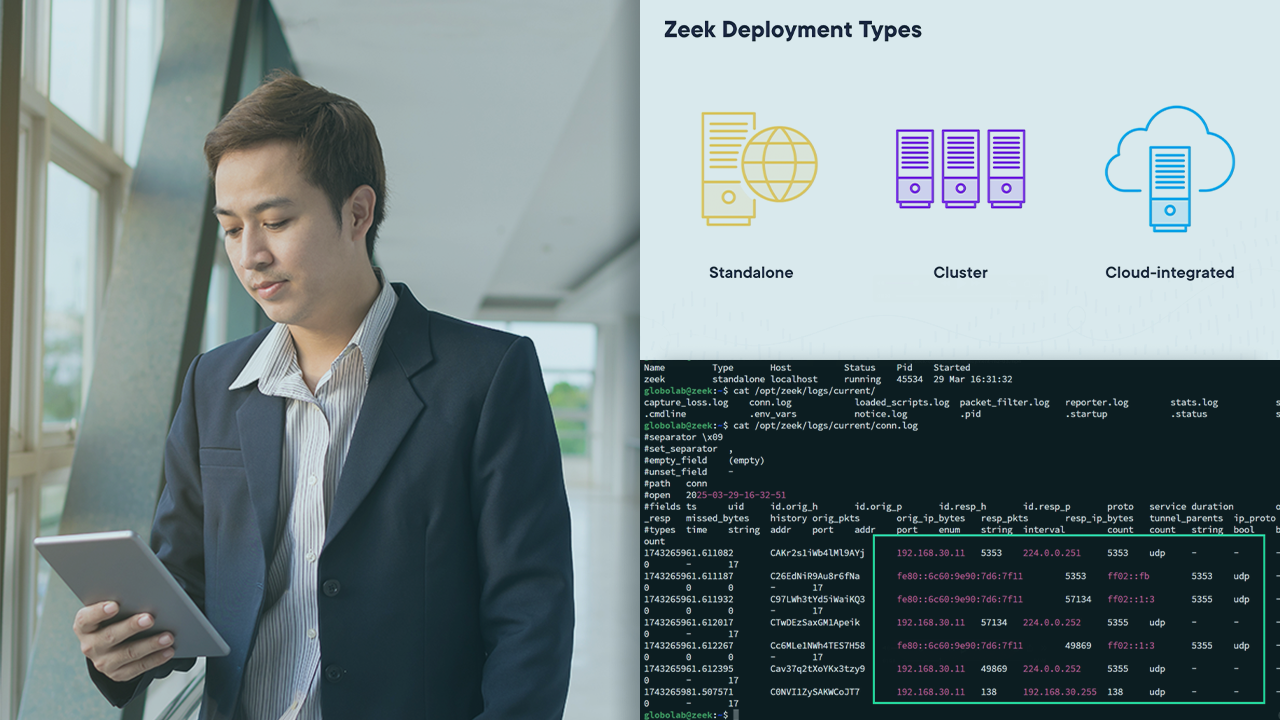The height and width of the screenshot is (720, 1280).
Task: Click the yellow globe icon
Action: coord(780,162)
